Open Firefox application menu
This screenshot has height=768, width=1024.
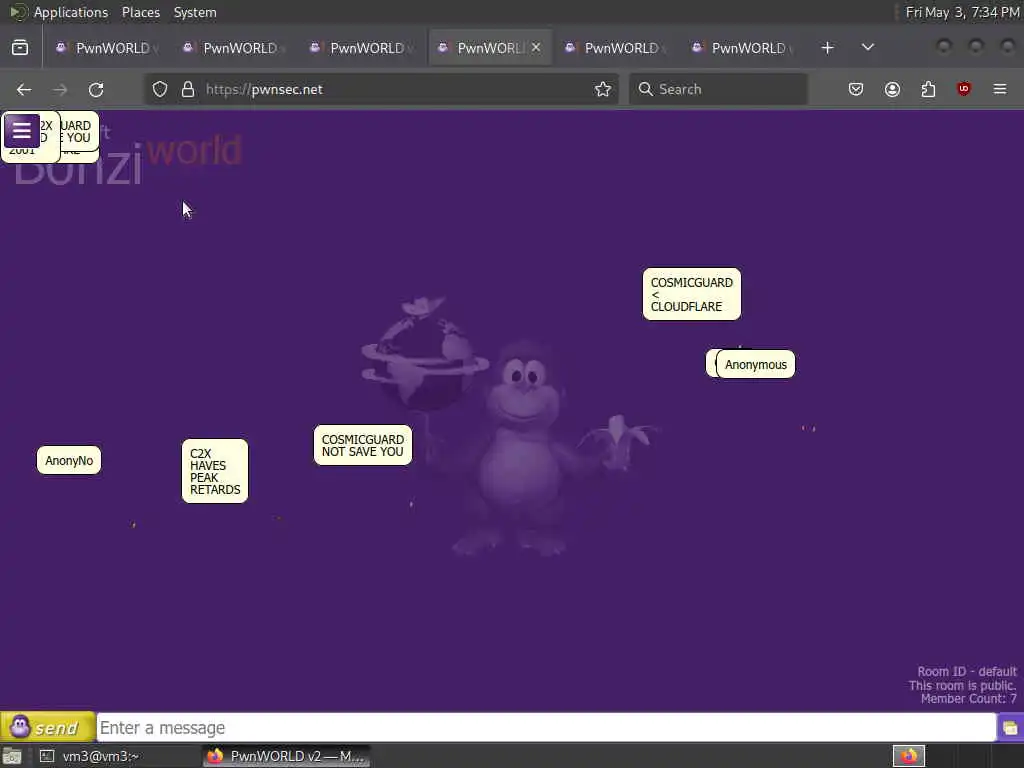point(1000,89)
